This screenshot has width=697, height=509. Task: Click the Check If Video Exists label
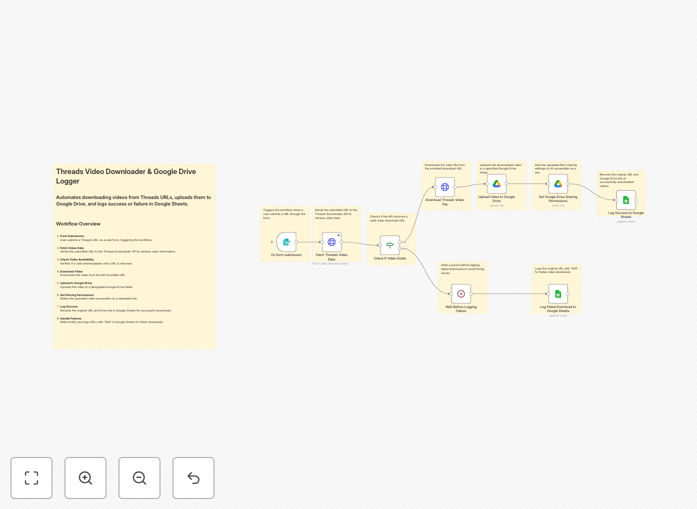coord(390,258)
